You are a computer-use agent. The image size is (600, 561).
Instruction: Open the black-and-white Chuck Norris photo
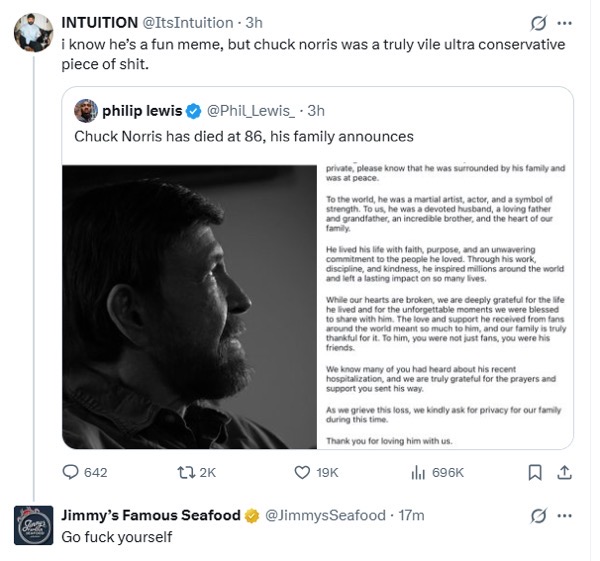(x=190, y=307)
